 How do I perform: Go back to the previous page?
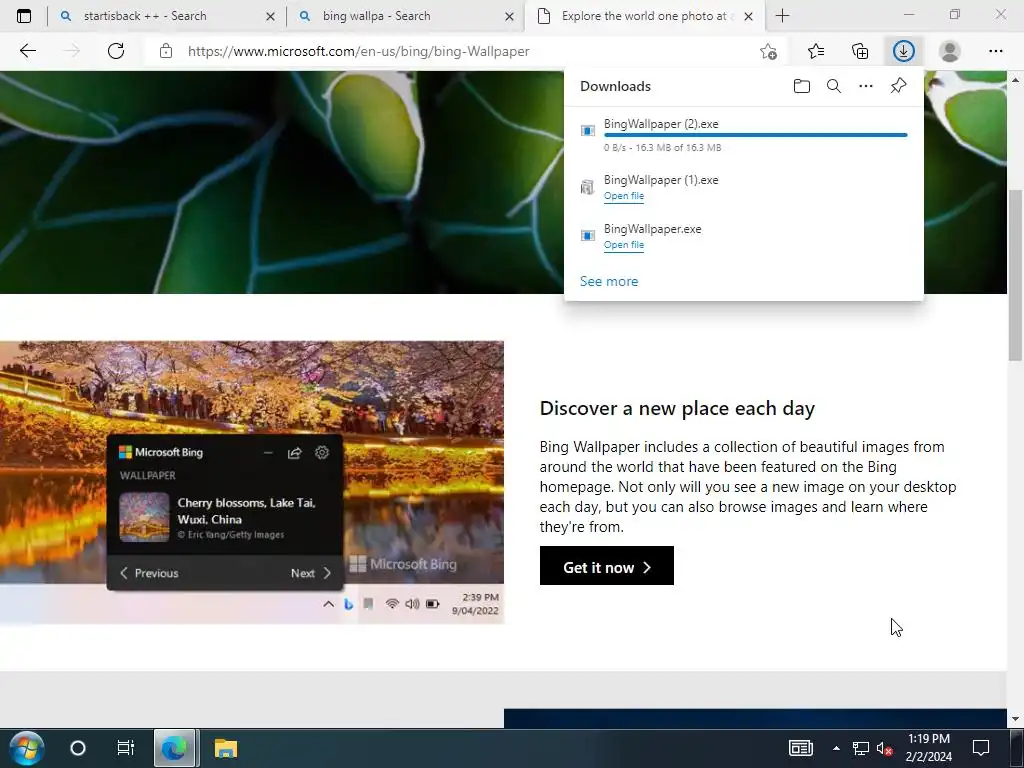pos(28,51)
